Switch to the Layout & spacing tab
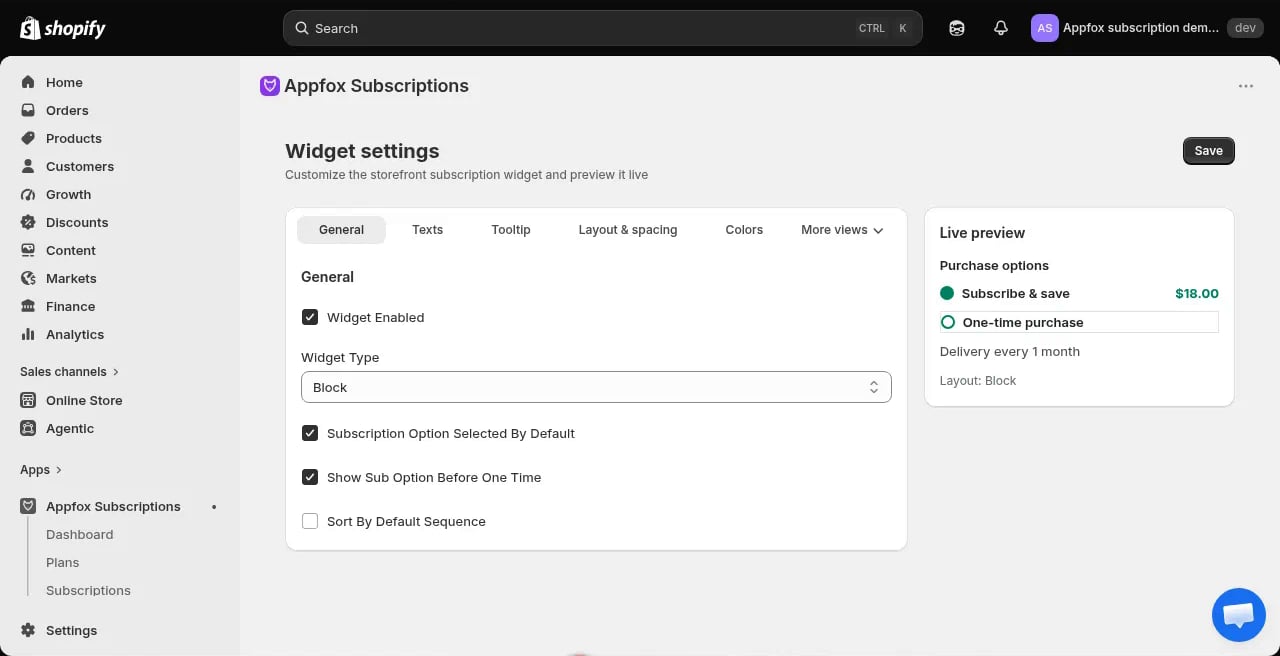The width and height of the screenshot is (1280, 656). click(628, 230)
